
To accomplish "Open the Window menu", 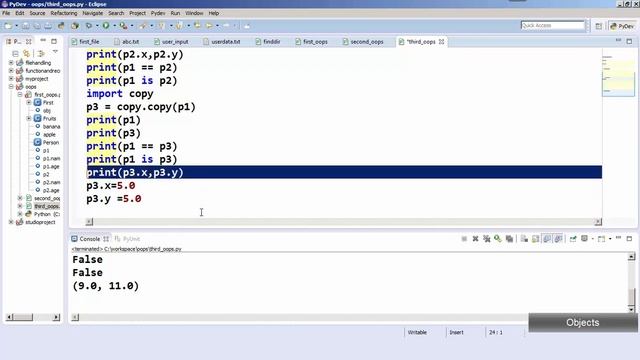I will (194, 13).
